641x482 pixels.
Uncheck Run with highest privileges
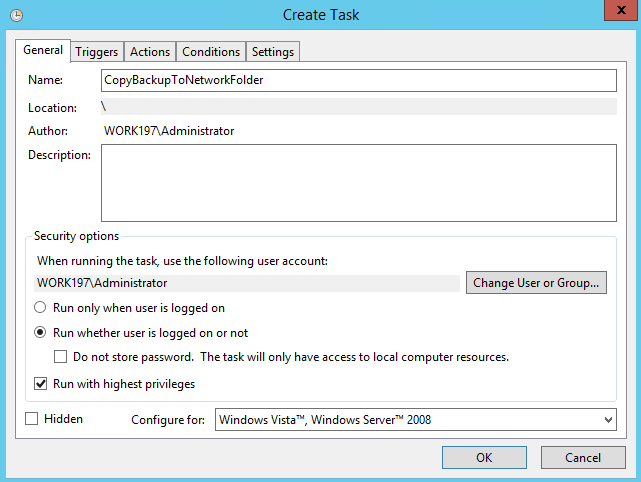pos(42,383)
